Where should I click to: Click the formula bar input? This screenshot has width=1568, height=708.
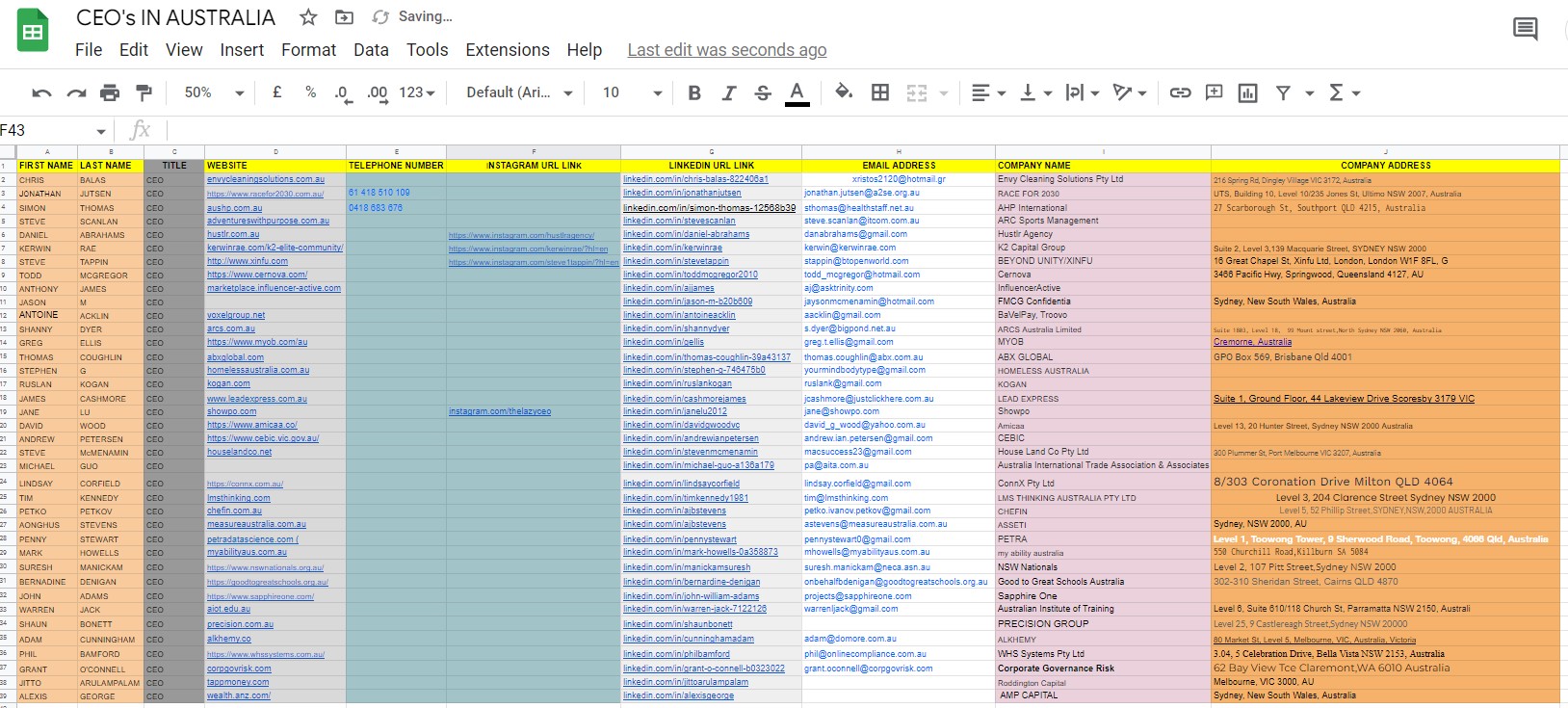point(867,130)
